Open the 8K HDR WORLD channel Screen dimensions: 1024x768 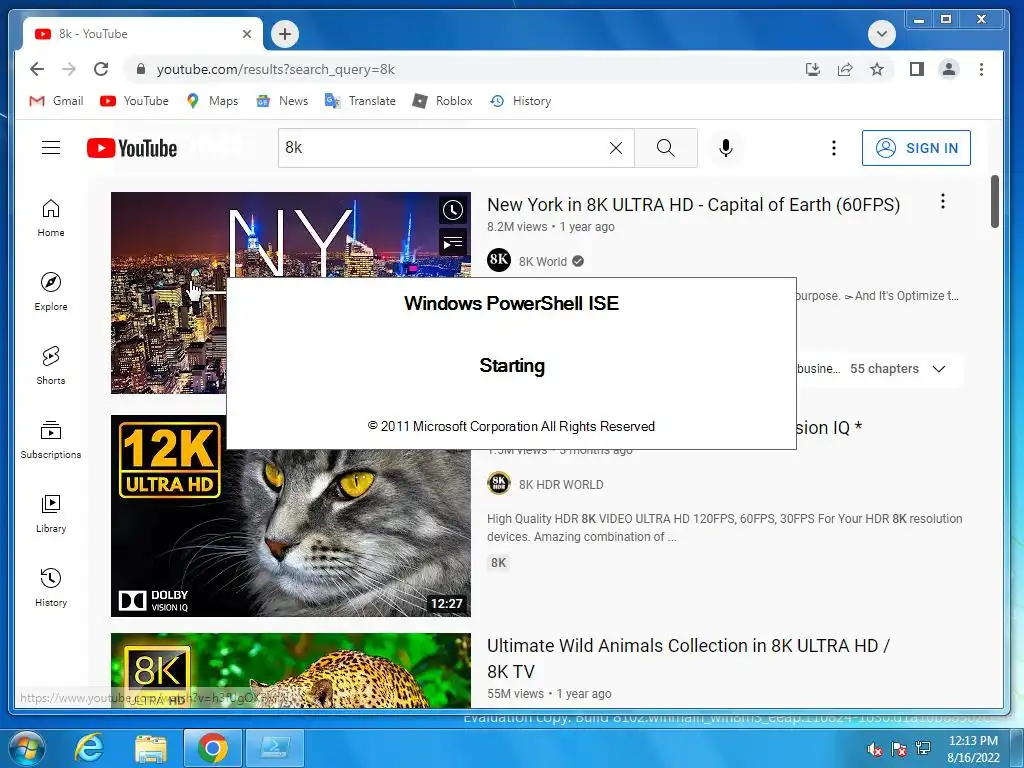[x=561, y=485]
